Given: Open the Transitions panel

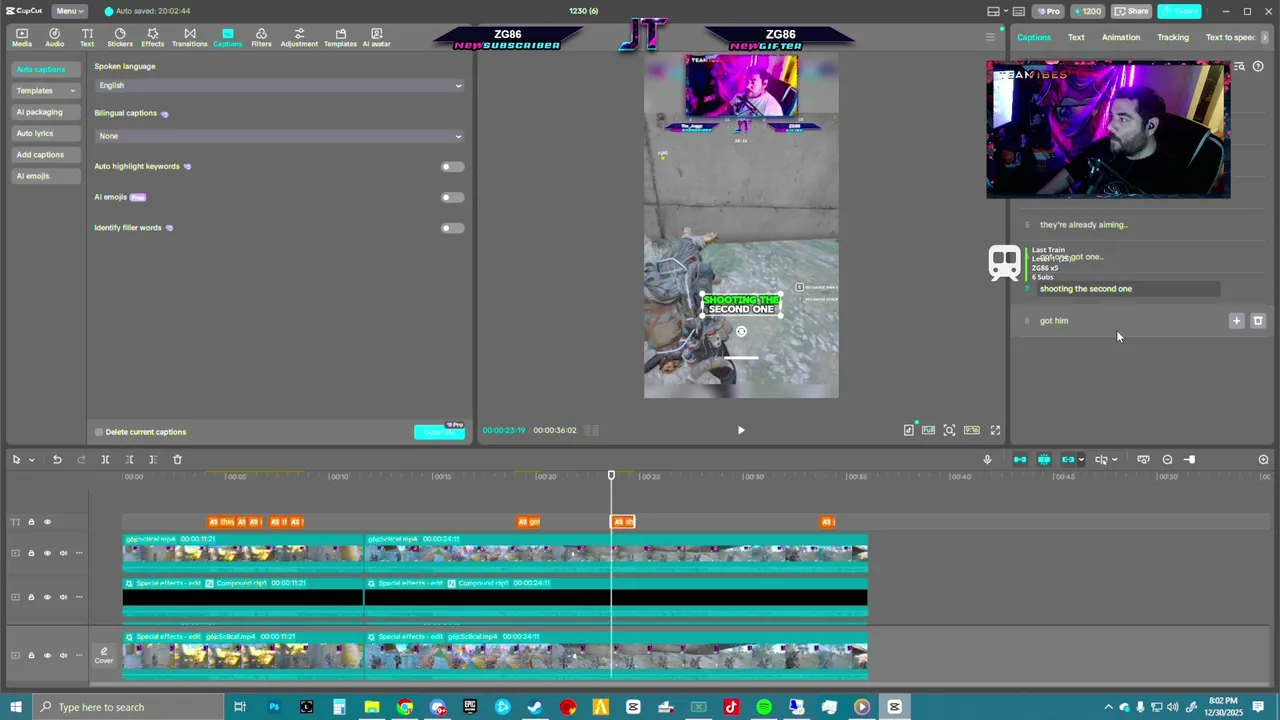Looking at the screenshot, I should pyautogui.click(x=190, y=37).
